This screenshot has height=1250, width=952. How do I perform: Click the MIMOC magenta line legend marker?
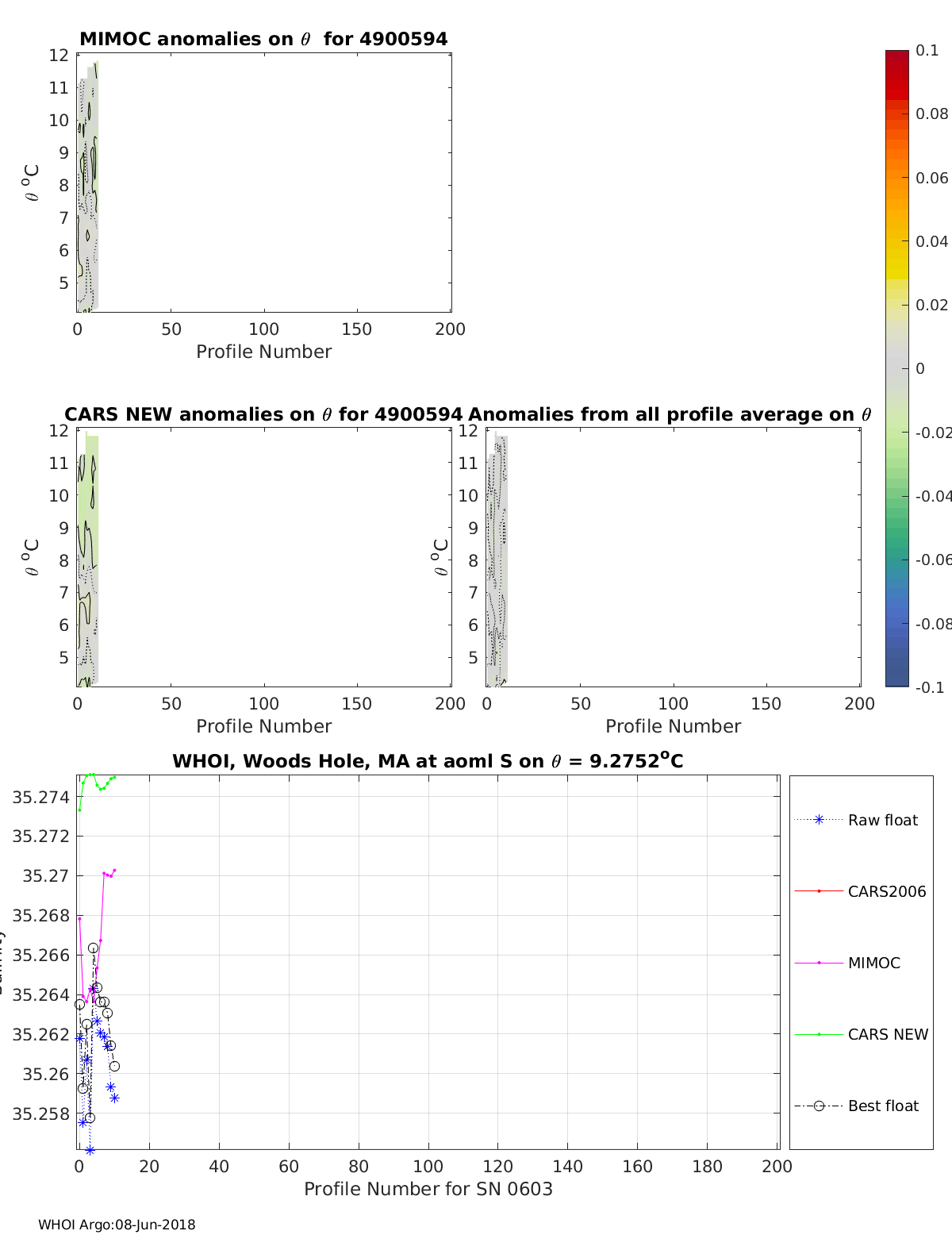pyautogui.click(x=819, y=963)
